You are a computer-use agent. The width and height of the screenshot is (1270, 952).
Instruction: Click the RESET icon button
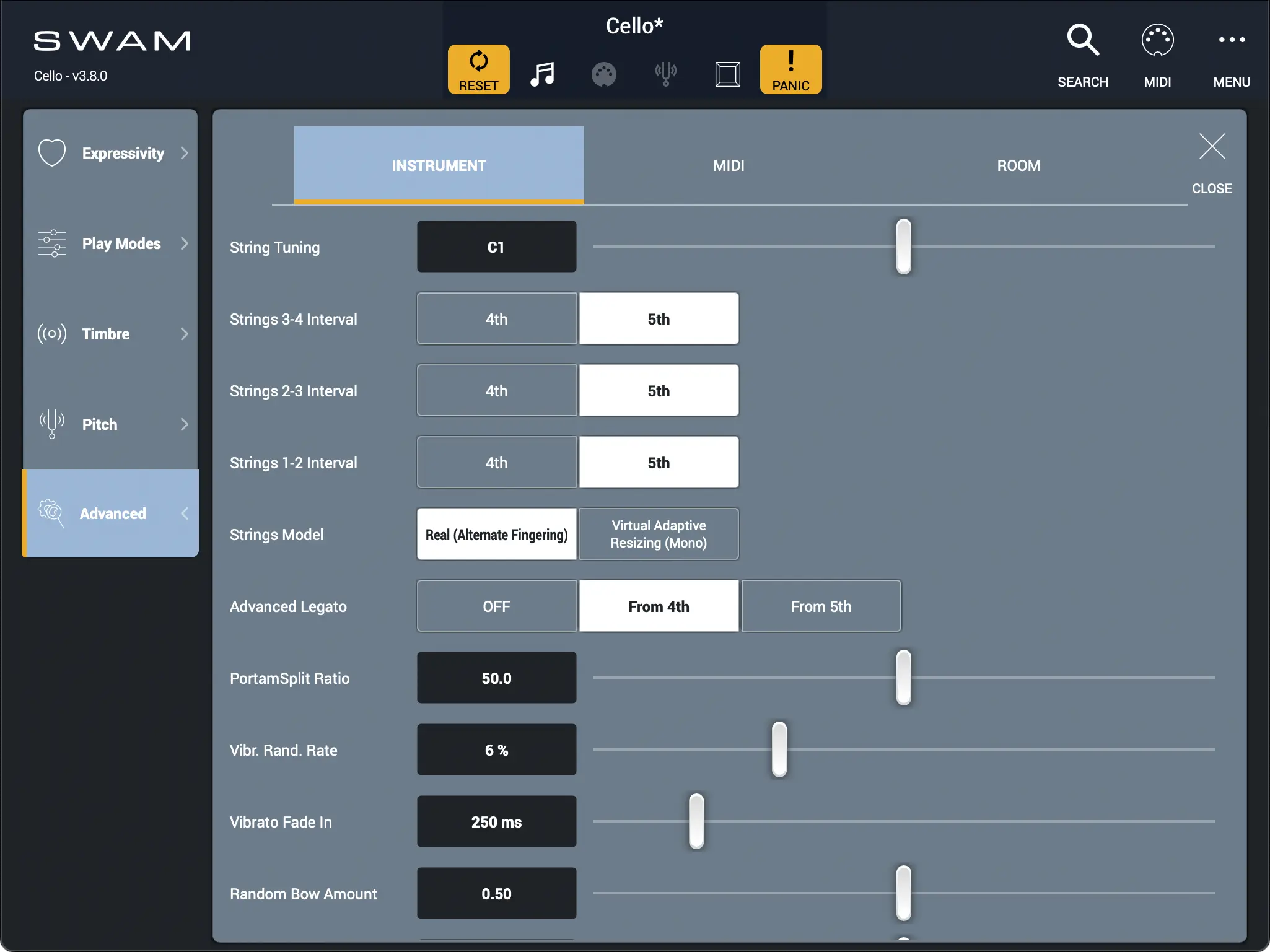pyautogui.click(x=478, y=69)
